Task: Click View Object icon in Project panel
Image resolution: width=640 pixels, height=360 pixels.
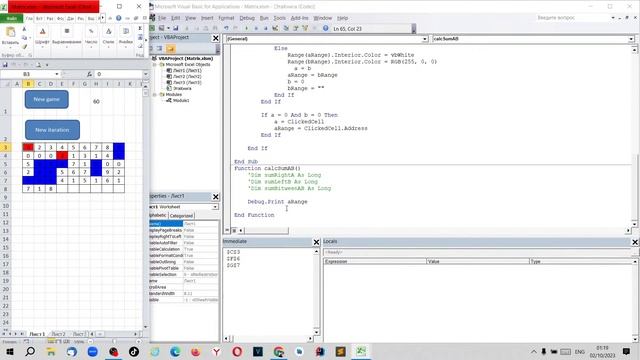Action: [x=160, y=49]
